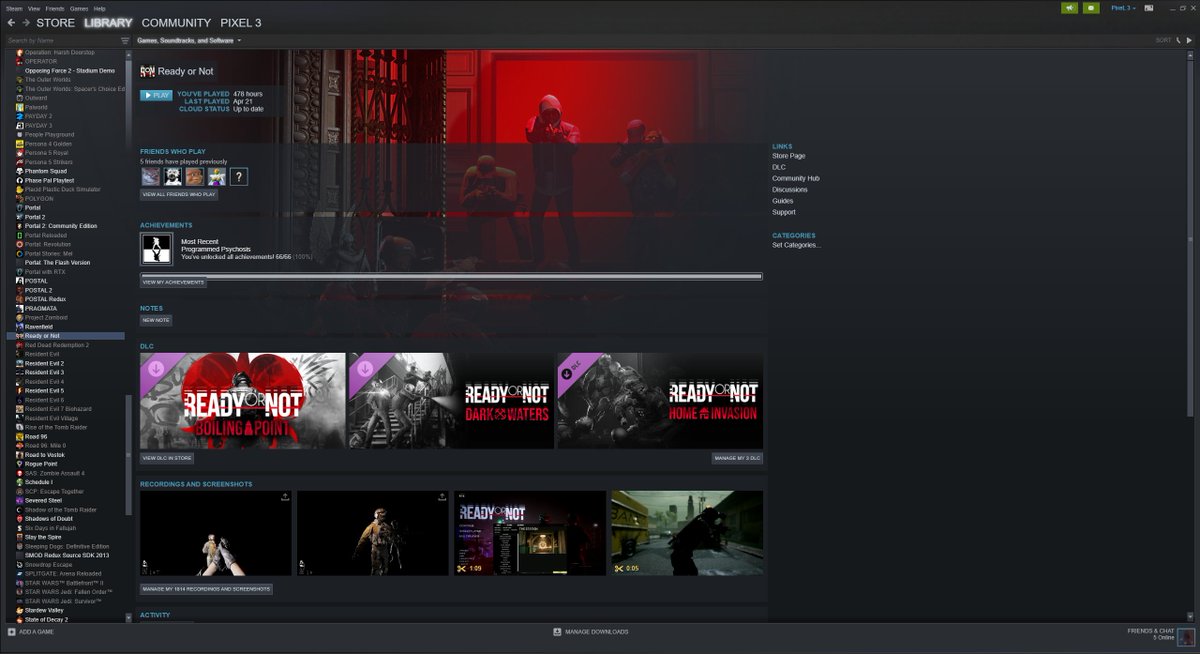Open the first friend avatar
1200x654 pixels.
pyautogui.click(x=150, y=177)
